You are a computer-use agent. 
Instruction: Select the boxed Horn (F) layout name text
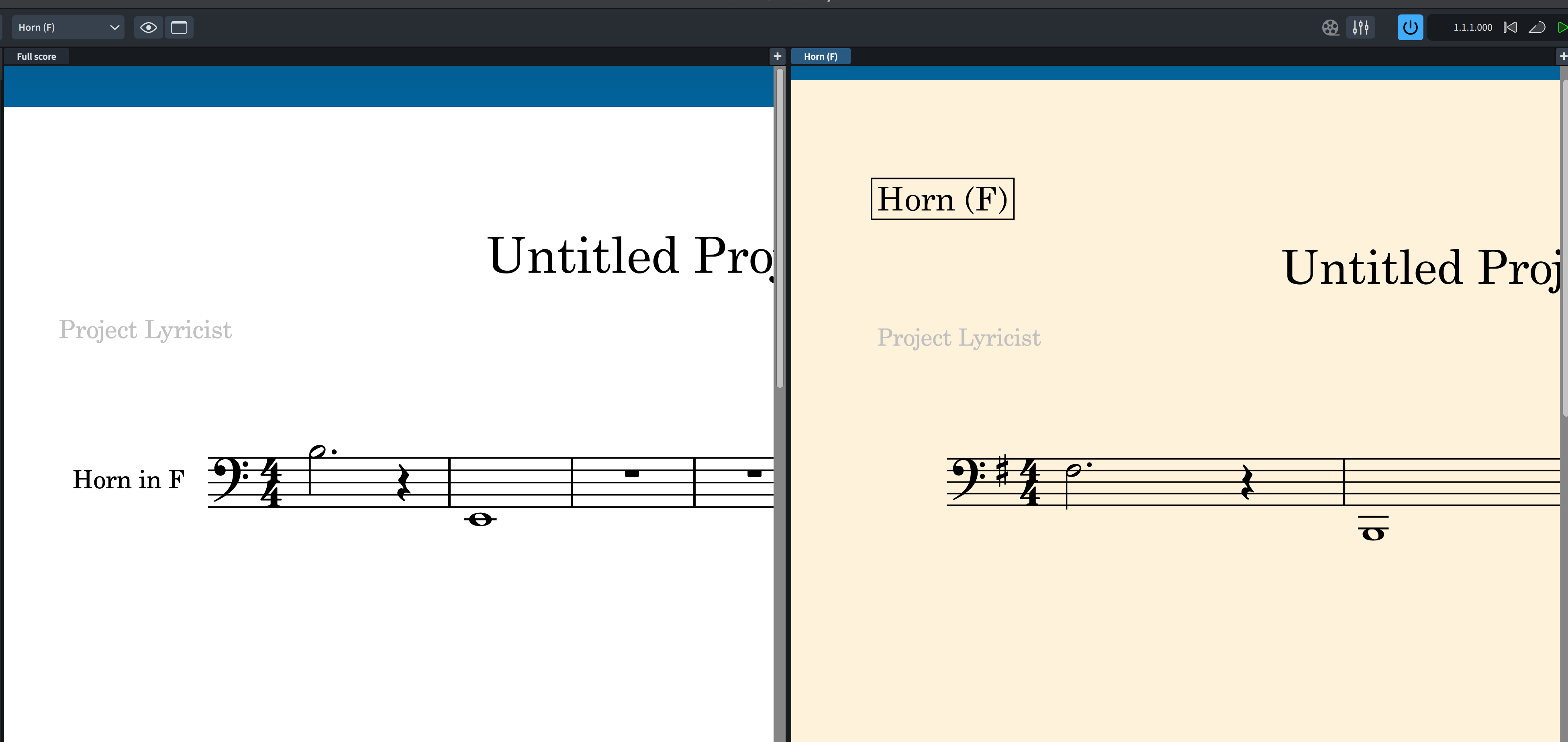click(942, 199)
